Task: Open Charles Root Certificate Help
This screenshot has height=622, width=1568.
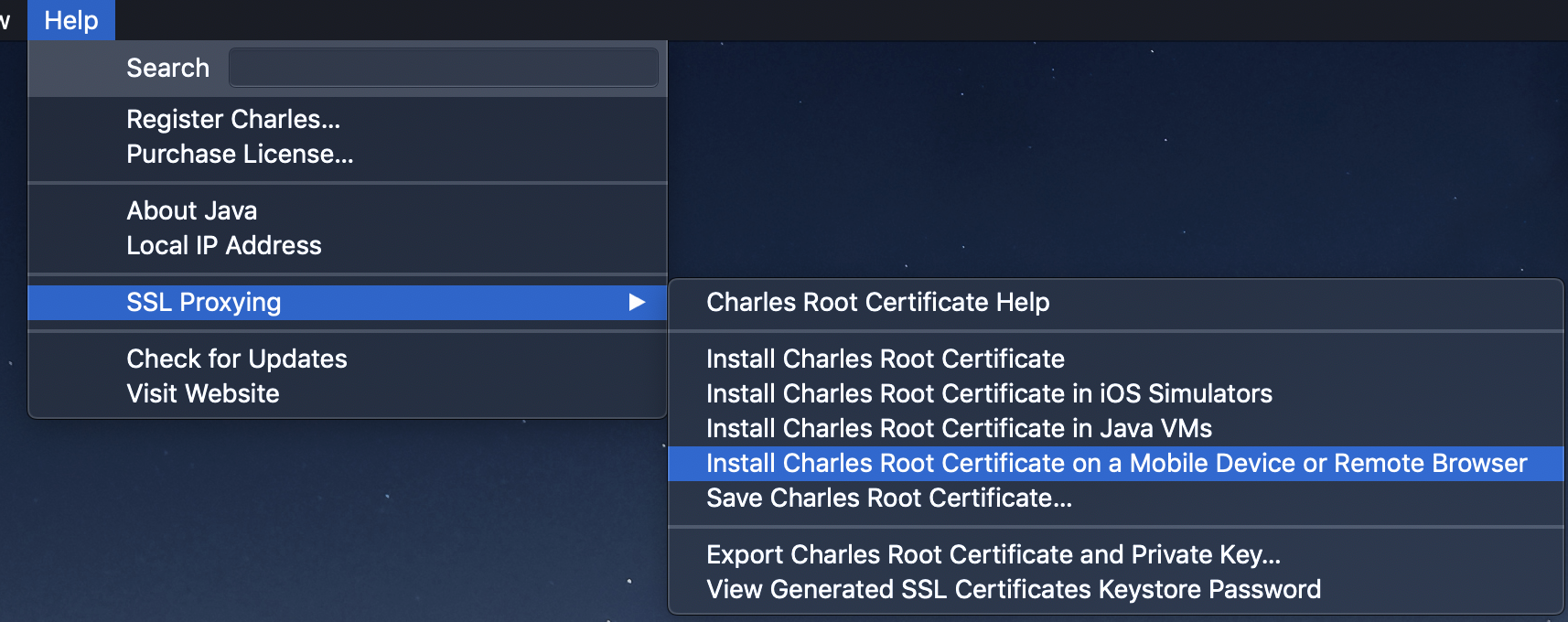Action: 1116,302
